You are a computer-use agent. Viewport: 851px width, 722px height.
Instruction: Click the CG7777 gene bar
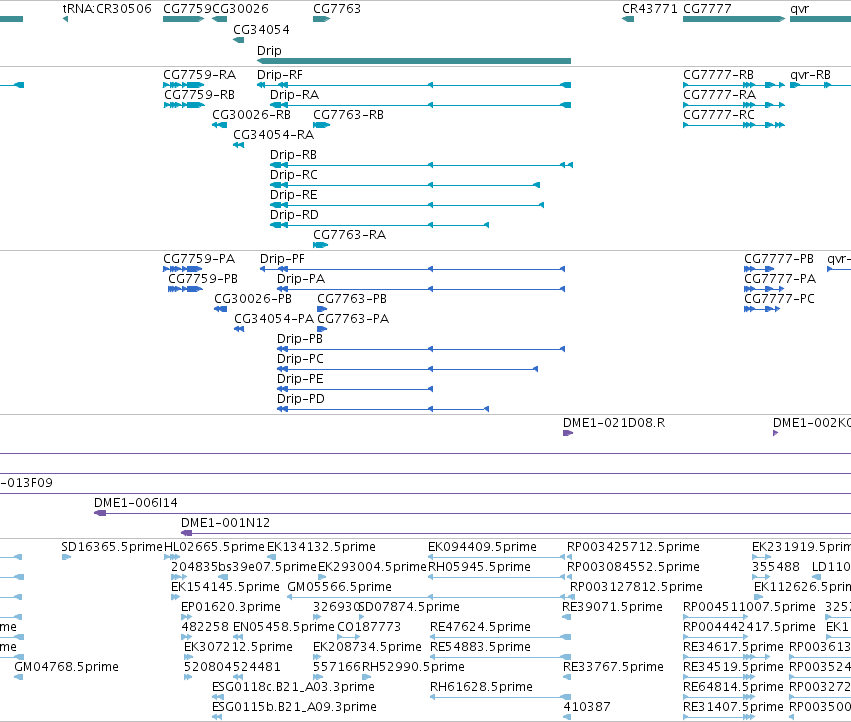[x=734, y=19]
